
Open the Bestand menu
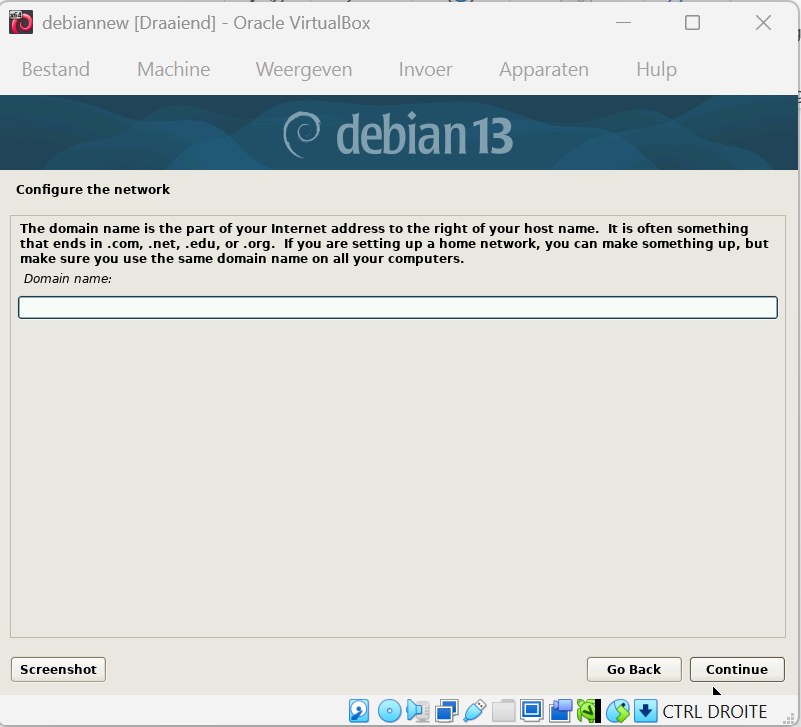[x=56, y=69]
